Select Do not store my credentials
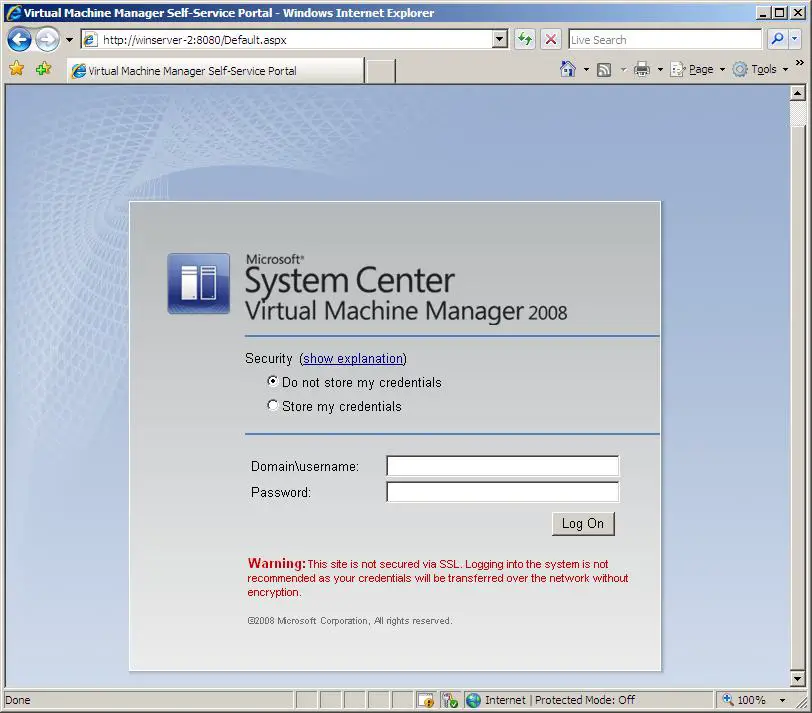 click(272, 382)
